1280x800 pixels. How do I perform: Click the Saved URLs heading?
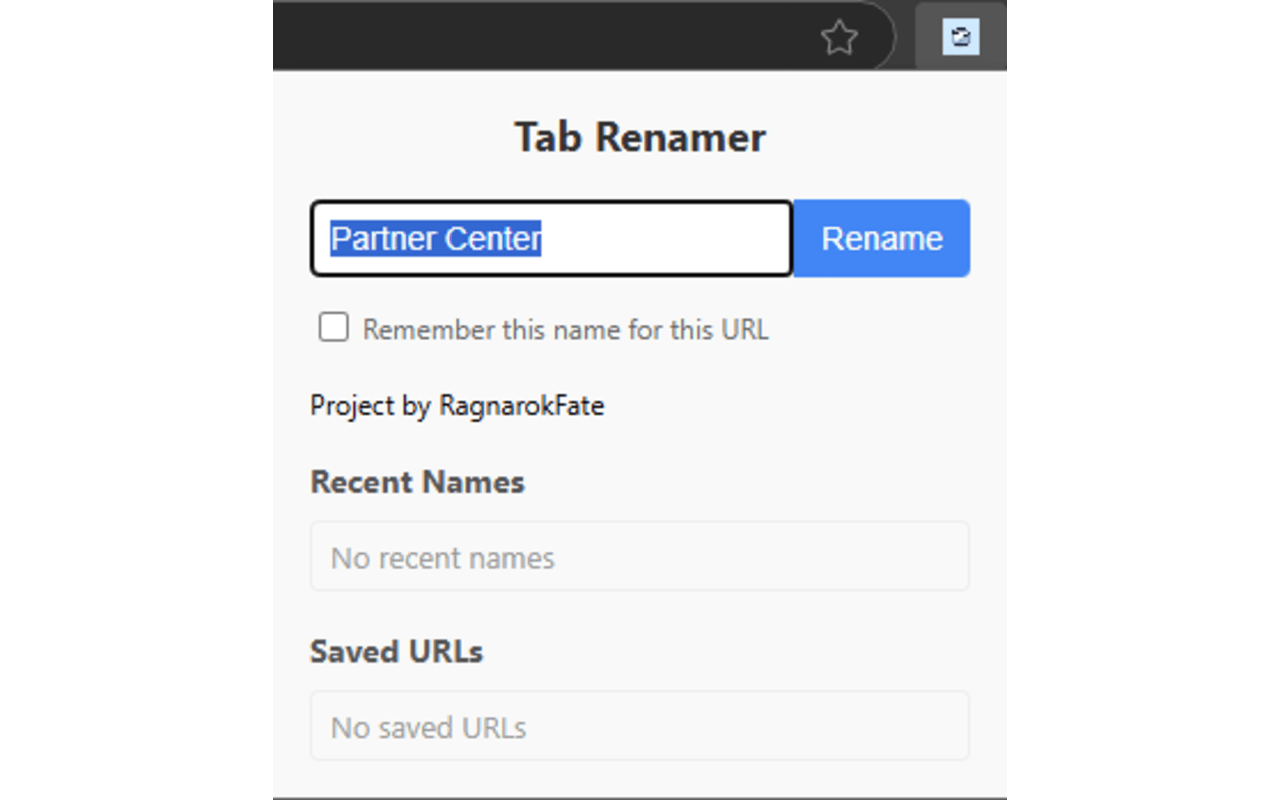tap(396, 652)
